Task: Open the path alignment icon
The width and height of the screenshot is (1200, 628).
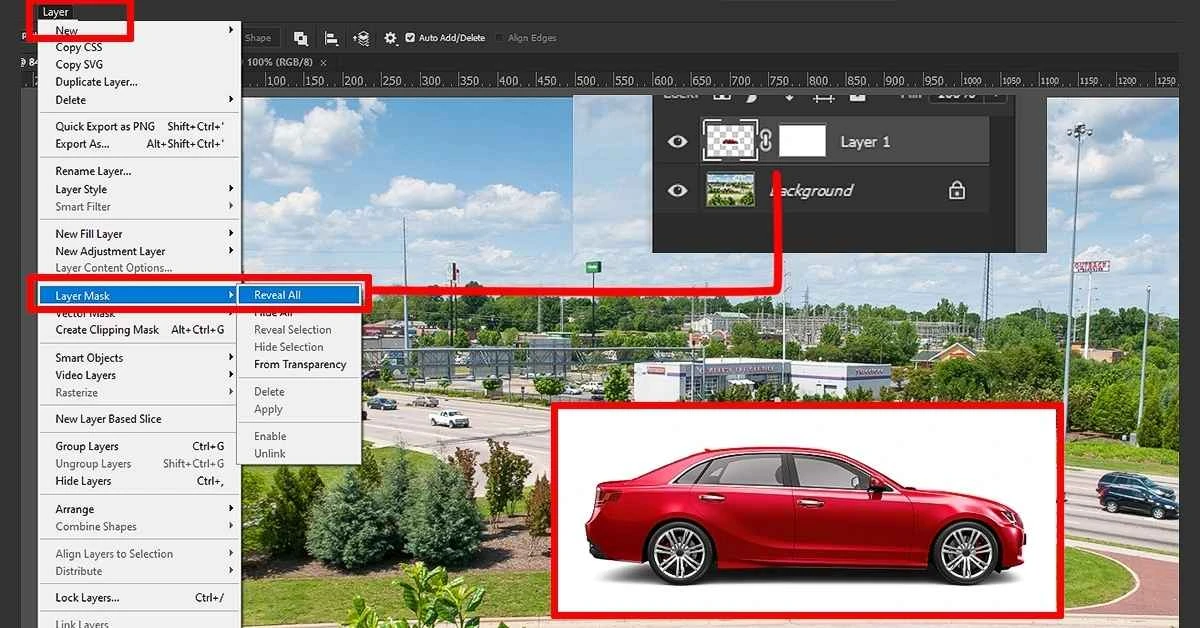Action: [x=331, y=38]
